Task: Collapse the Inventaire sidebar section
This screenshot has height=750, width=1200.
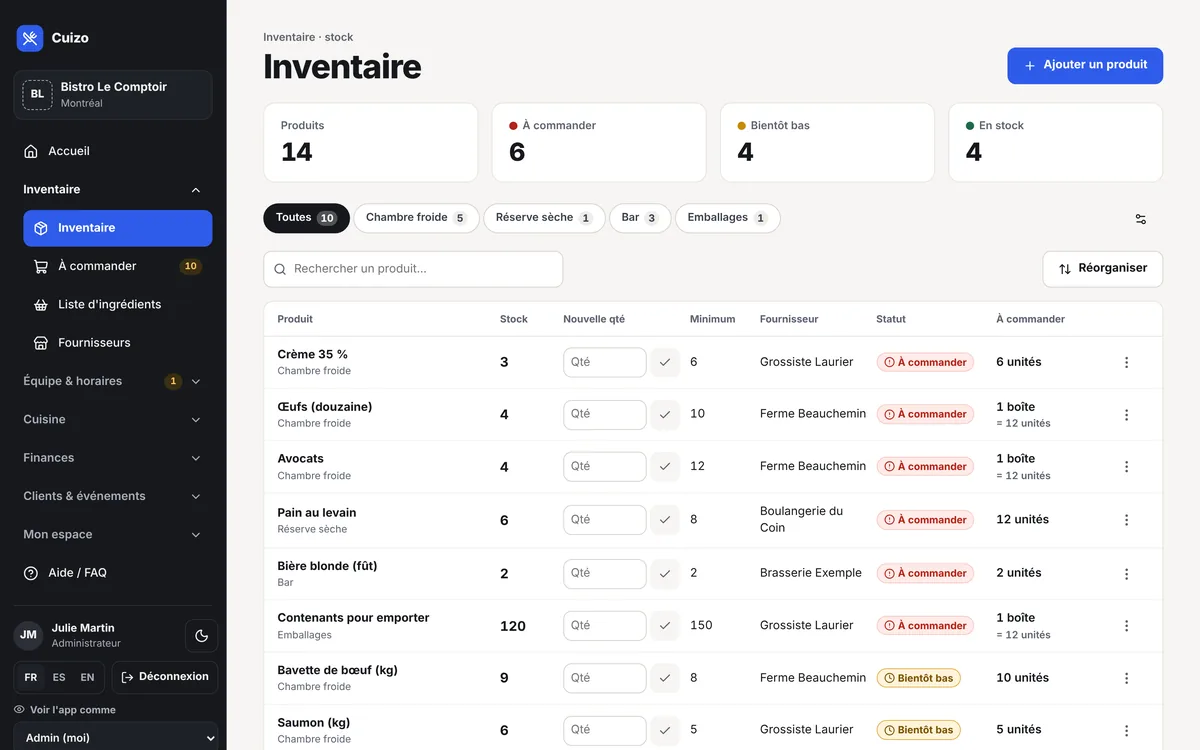Action: tap(113, 190)
